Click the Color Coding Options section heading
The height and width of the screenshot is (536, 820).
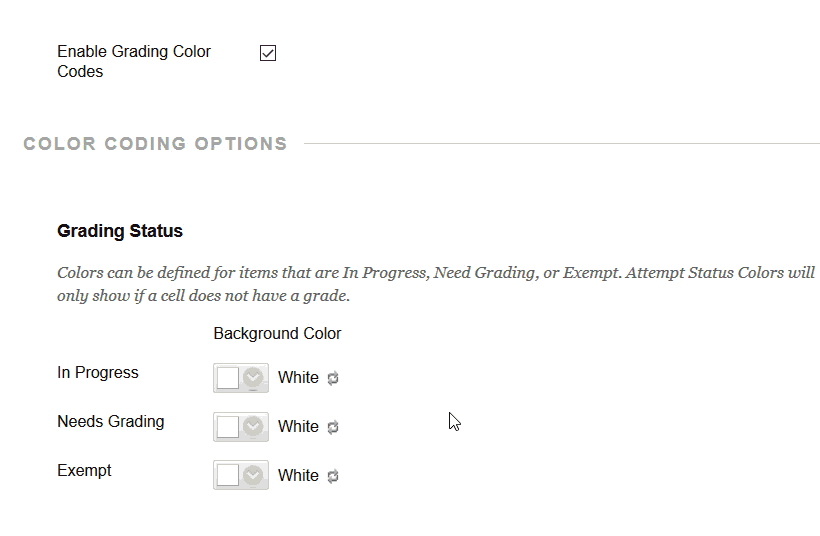155,143
